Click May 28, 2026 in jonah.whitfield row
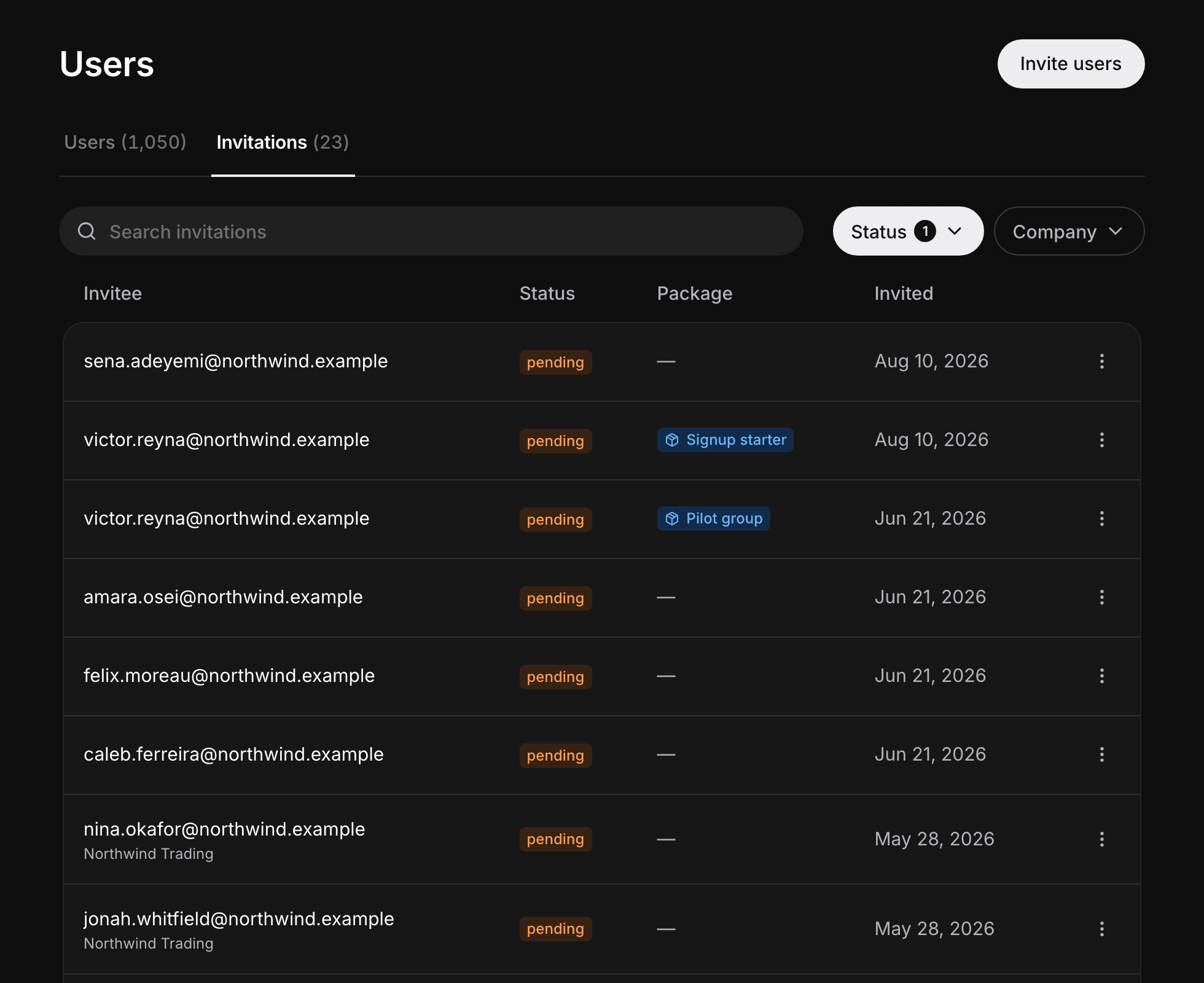The image size is (1204, 983). coord(934,929)
